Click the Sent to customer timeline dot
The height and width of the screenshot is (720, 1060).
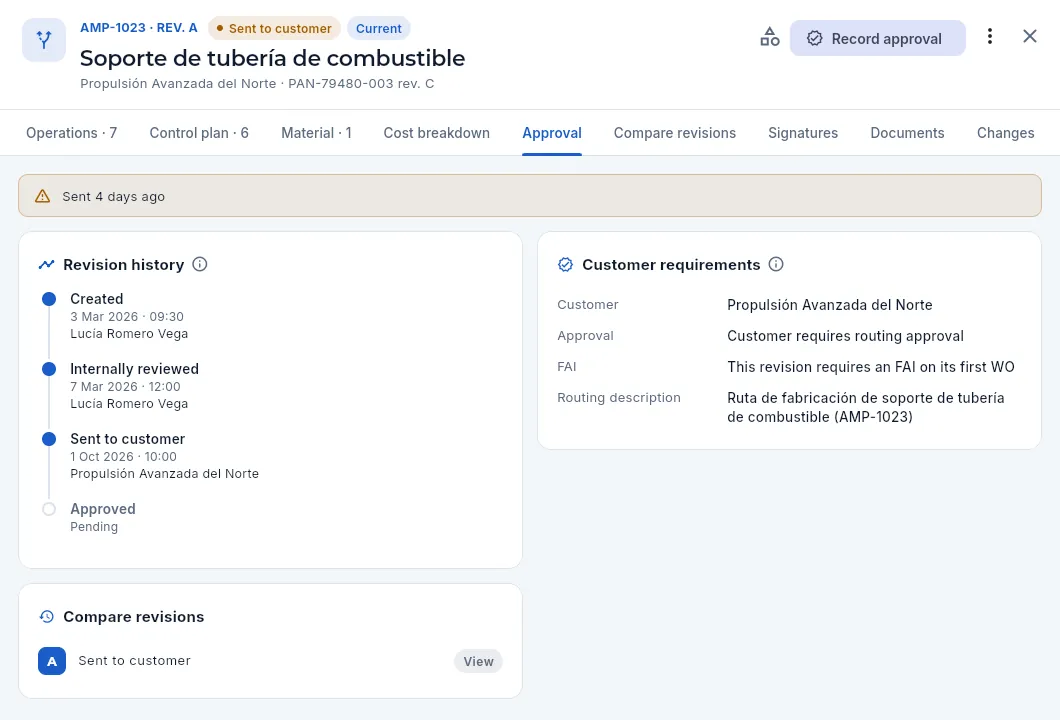click(x=49, y=439)
